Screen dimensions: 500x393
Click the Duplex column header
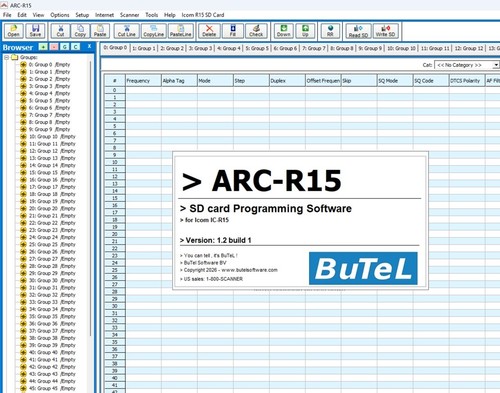287,81
